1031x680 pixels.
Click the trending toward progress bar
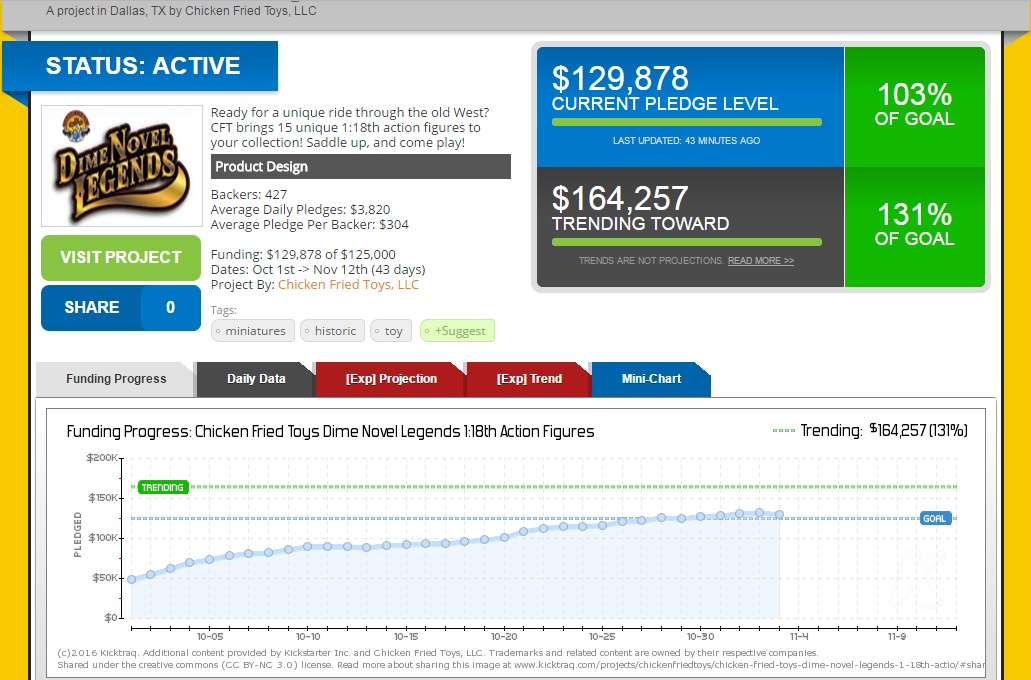(x=686, y=242)
